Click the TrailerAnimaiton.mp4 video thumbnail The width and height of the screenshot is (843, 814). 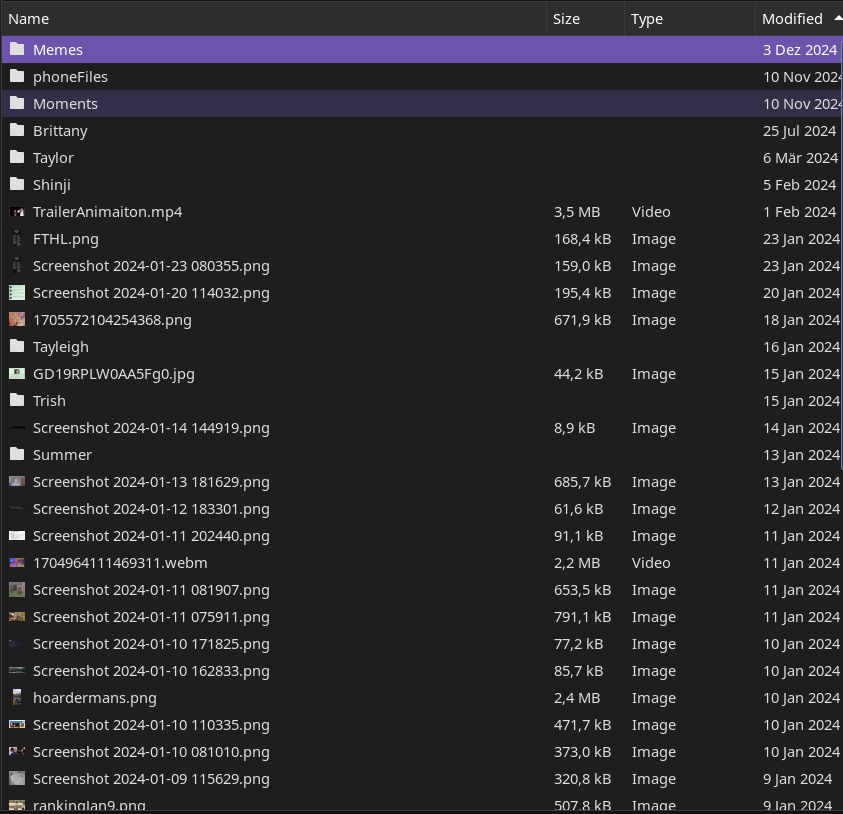[17, 212]
